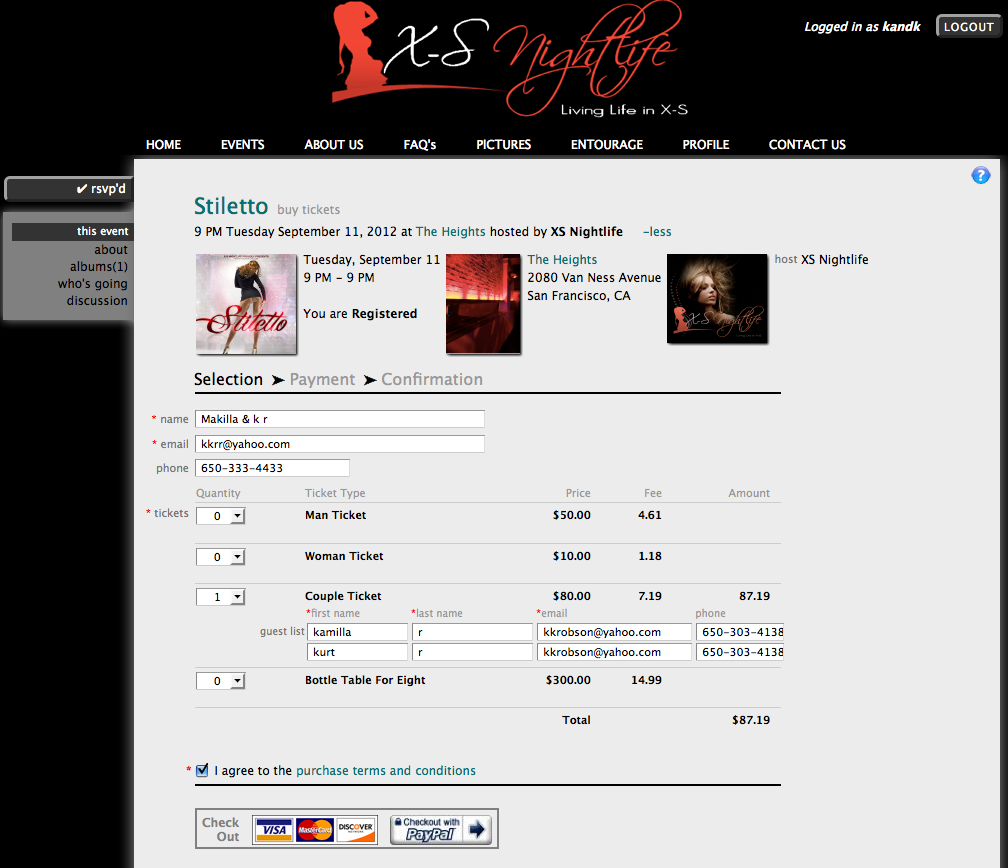This screenshot has height=868, width=1008.
Task: Open the ENTOURAGE navigation item
Action: (x=606, y=145)
